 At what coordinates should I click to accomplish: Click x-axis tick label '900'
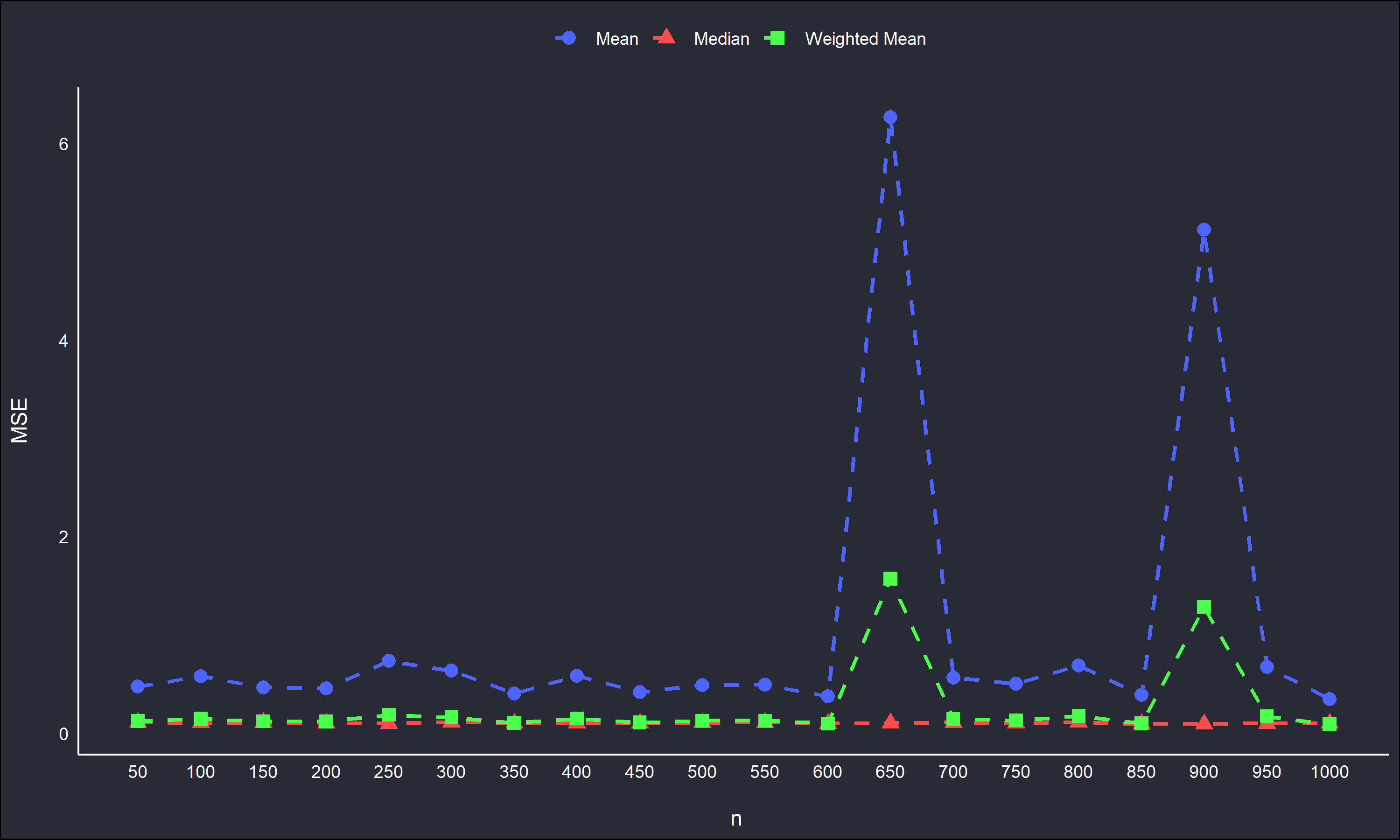pos(1204,772)
